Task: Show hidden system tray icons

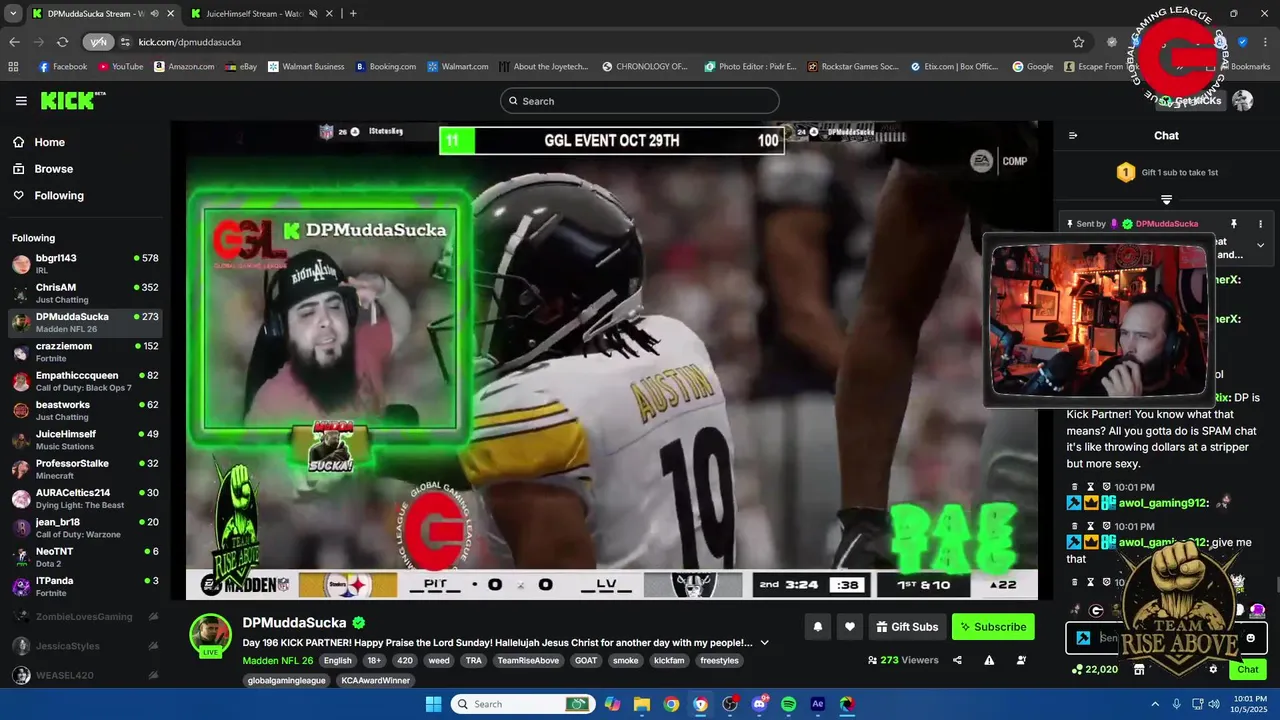Action: 1155,704
